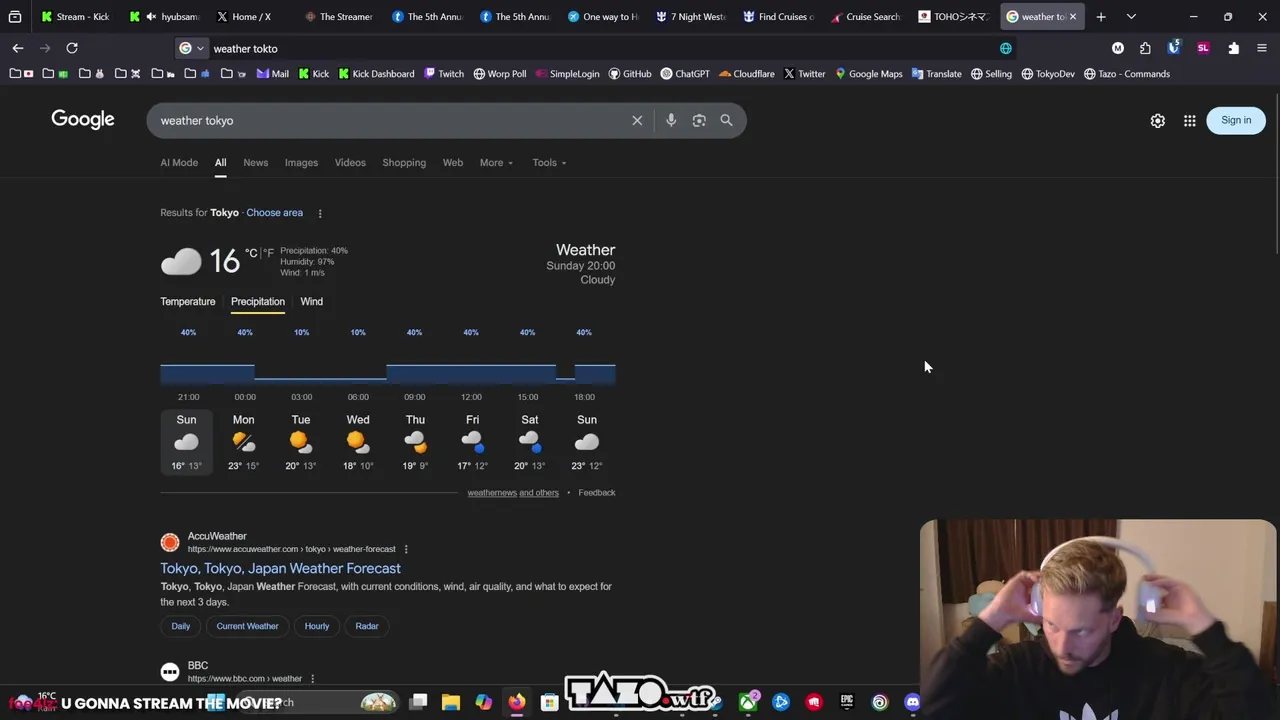Open the ChatGPT bookmark
This screenshot has width=1280, height=720.
pos(685,73)
